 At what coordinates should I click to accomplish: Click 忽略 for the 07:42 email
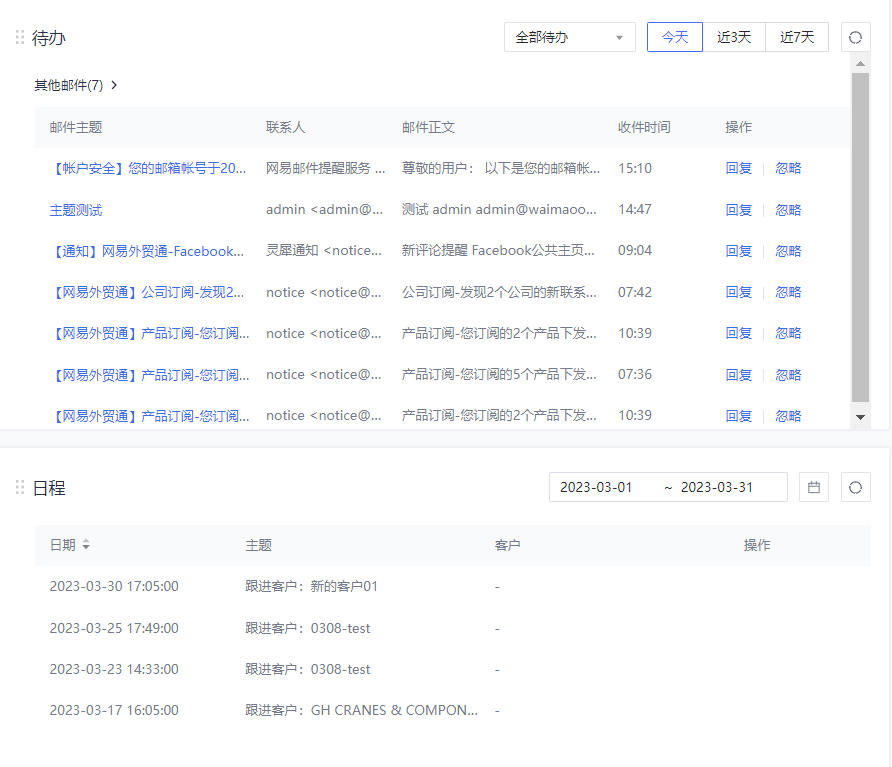point(788,292)
